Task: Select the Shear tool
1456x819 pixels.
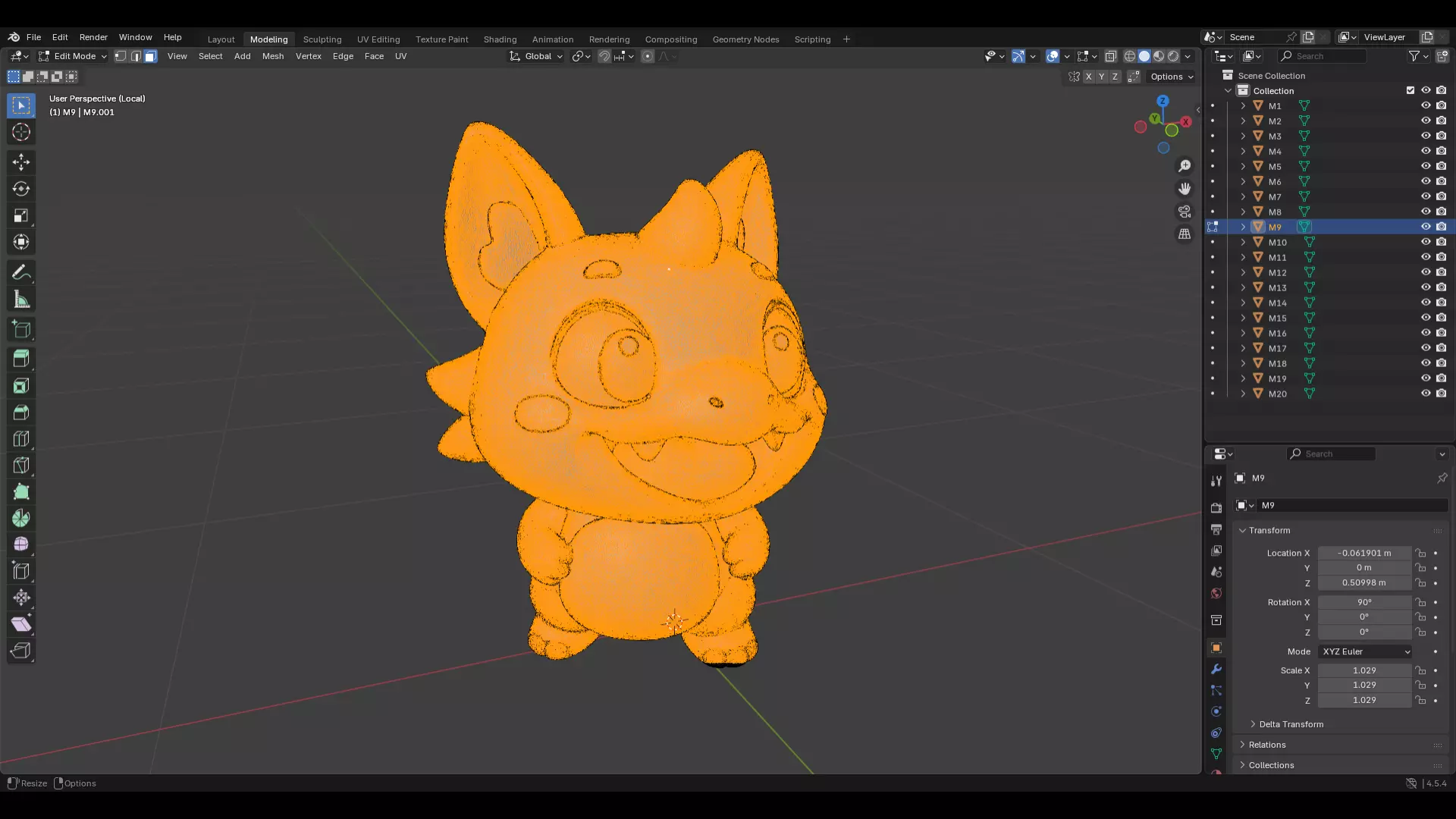Action: (x=21, y=624)
